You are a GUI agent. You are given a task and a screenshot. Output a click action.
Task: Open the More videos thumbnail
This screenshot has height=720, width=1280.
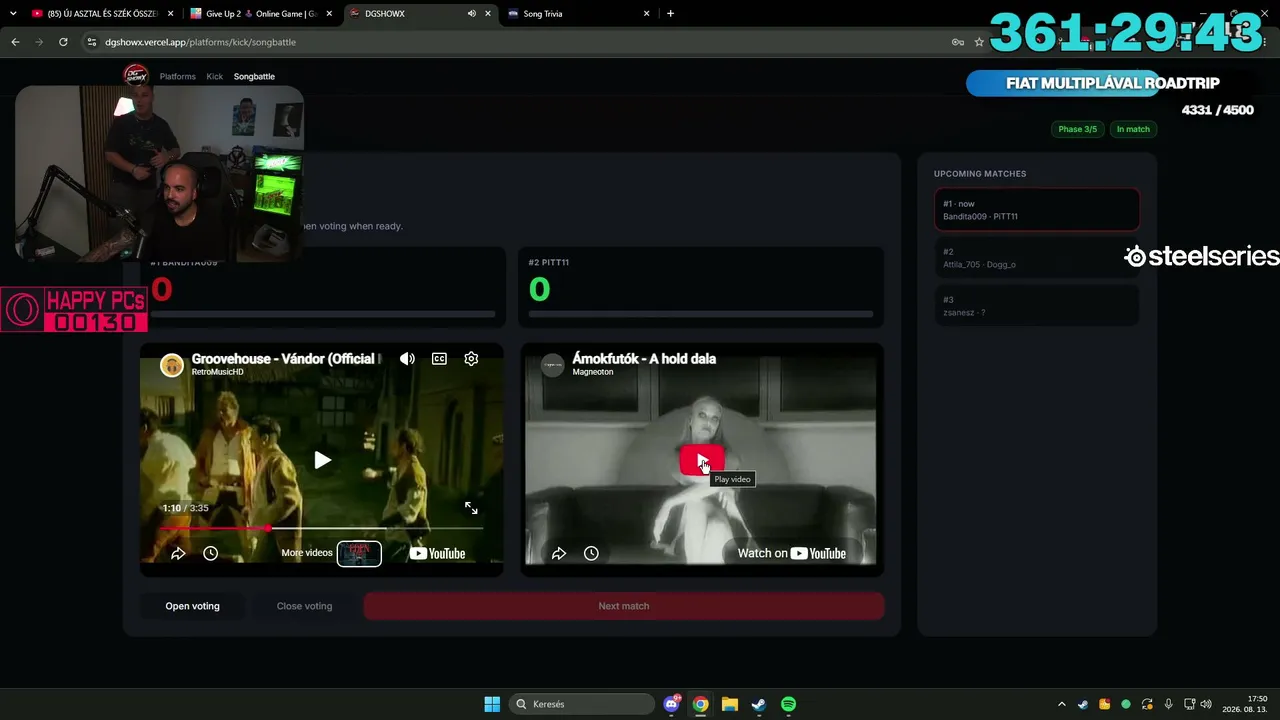pyautogui.click(x=359, y=553)
